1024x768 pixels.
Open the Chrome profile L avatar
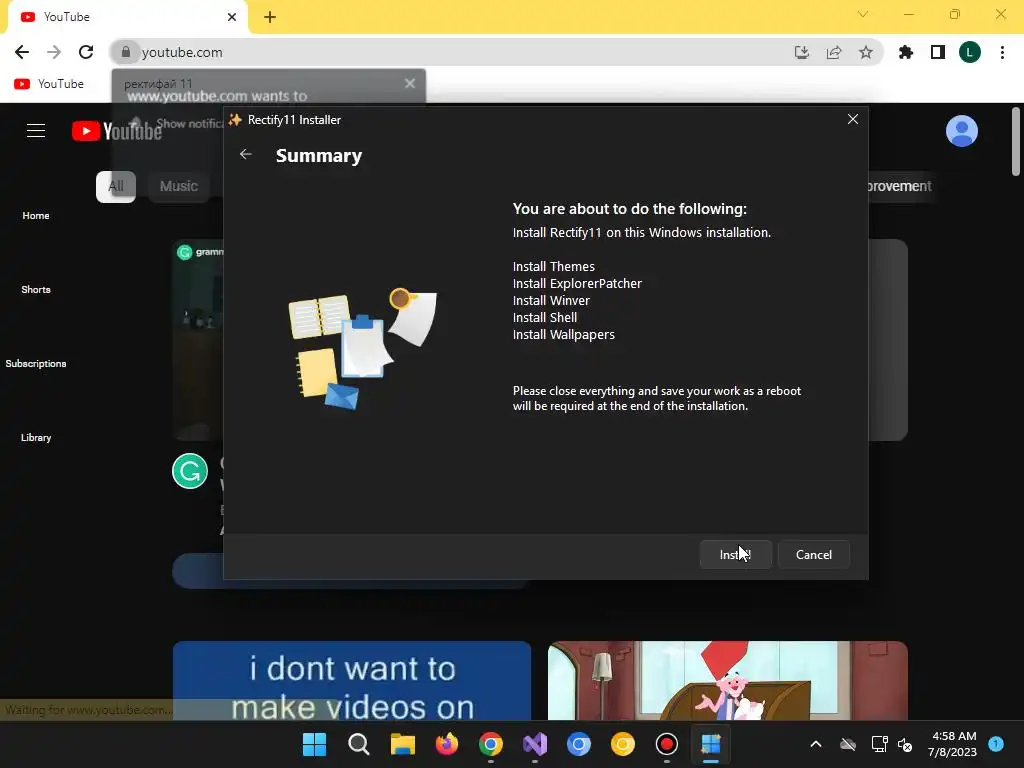(x=970, y=52)
